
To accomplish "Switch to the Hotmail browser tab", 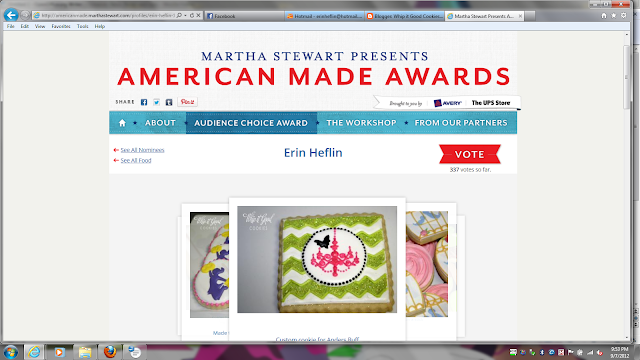I will 324,16.
